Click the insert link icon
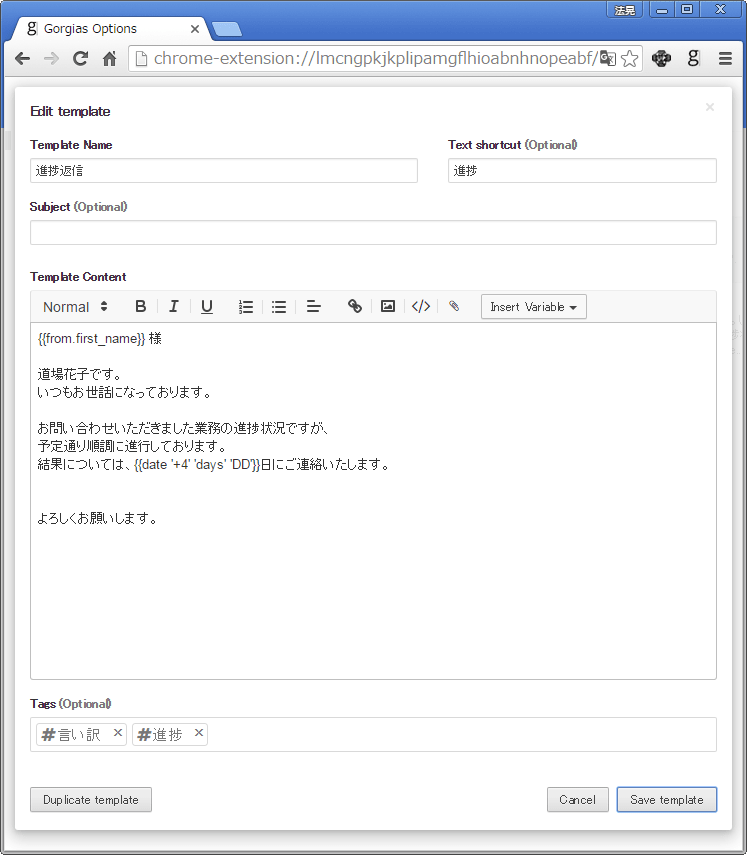Viewport: 747px width, 855px height. click(x=354, y=307)
